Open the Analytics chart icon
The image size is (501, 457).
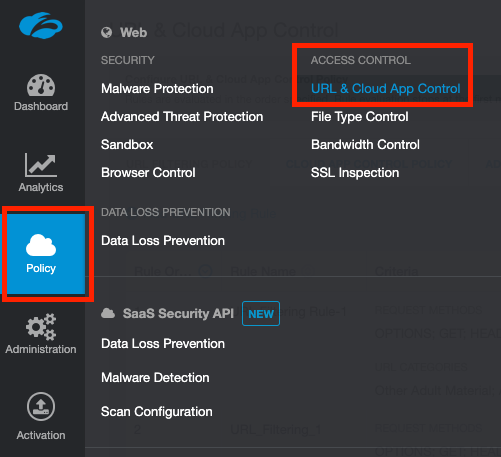(x=41, y=165)
